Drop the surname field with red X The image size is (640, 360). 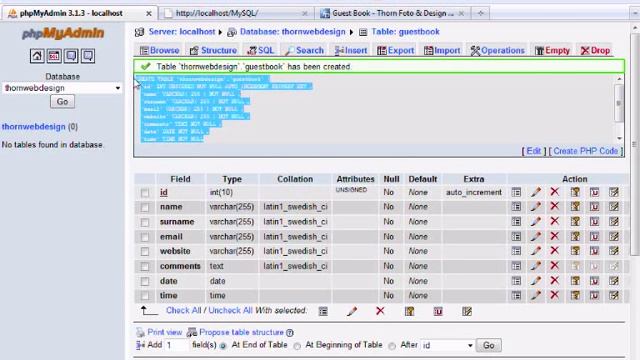pos(554,222)
